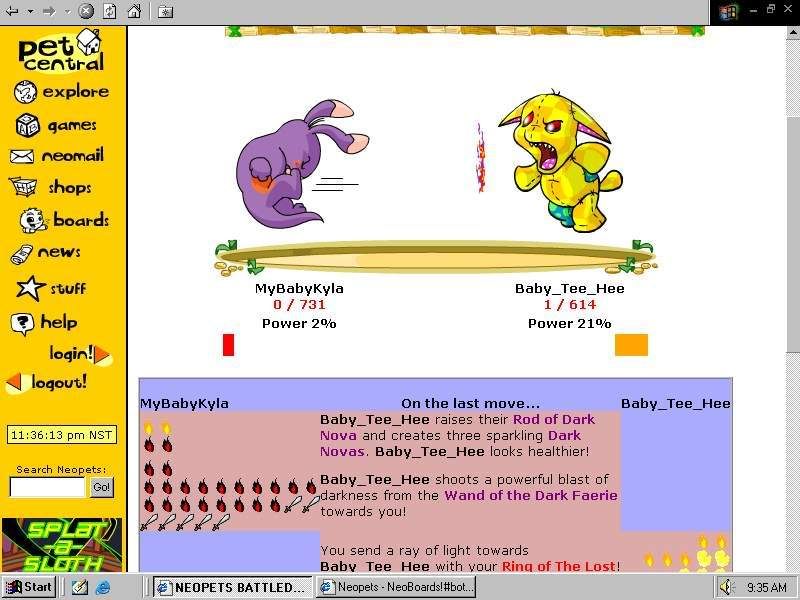Click the news scroll icon
This screenshot has width=800, height=600.
(21, 255)
